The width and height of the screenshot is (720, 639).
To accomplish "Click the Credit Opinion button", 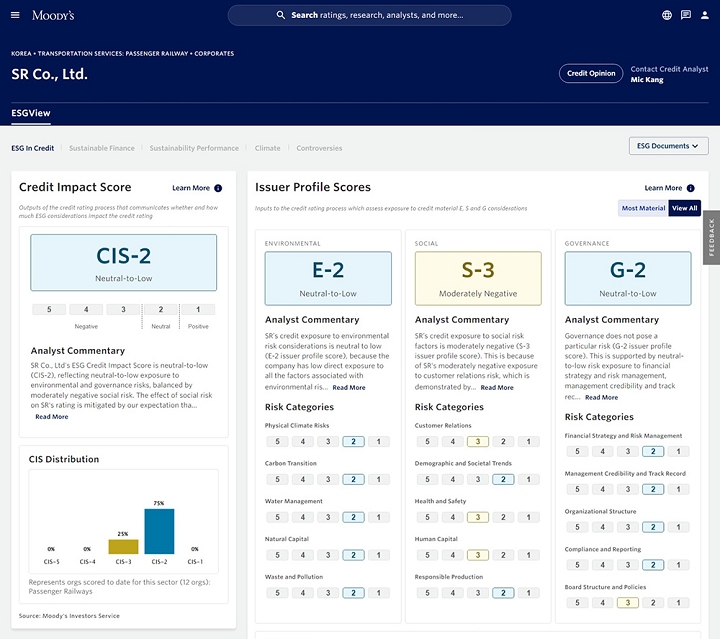I will [591, 73].
